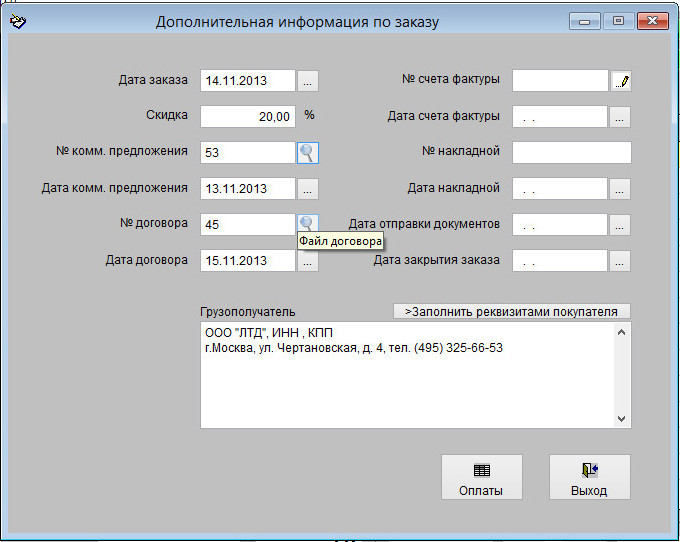Click the Дата накладной input field
This screenshot has height=542, width=680.
[560, 189]
